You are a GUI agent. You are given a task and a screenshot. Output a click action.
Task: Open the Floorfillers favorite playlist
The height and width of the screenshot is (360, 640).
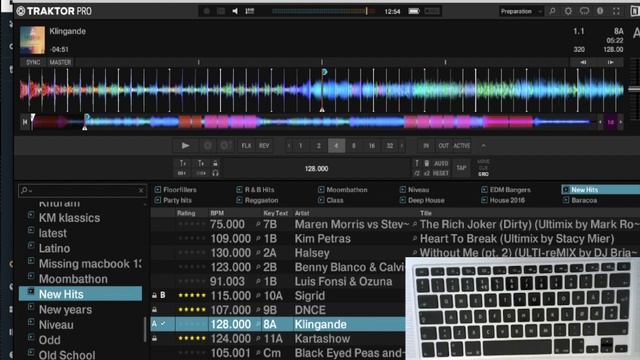[176, 189]
